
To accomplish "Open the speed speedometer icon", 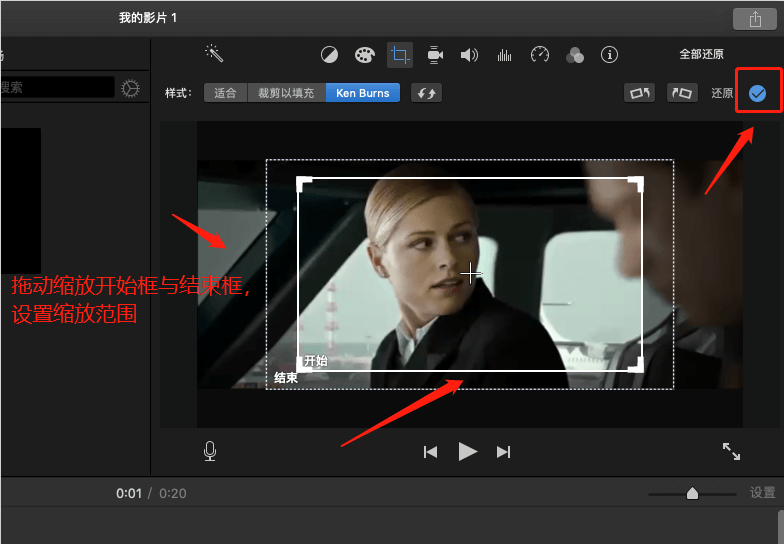I will coord(540,55).
